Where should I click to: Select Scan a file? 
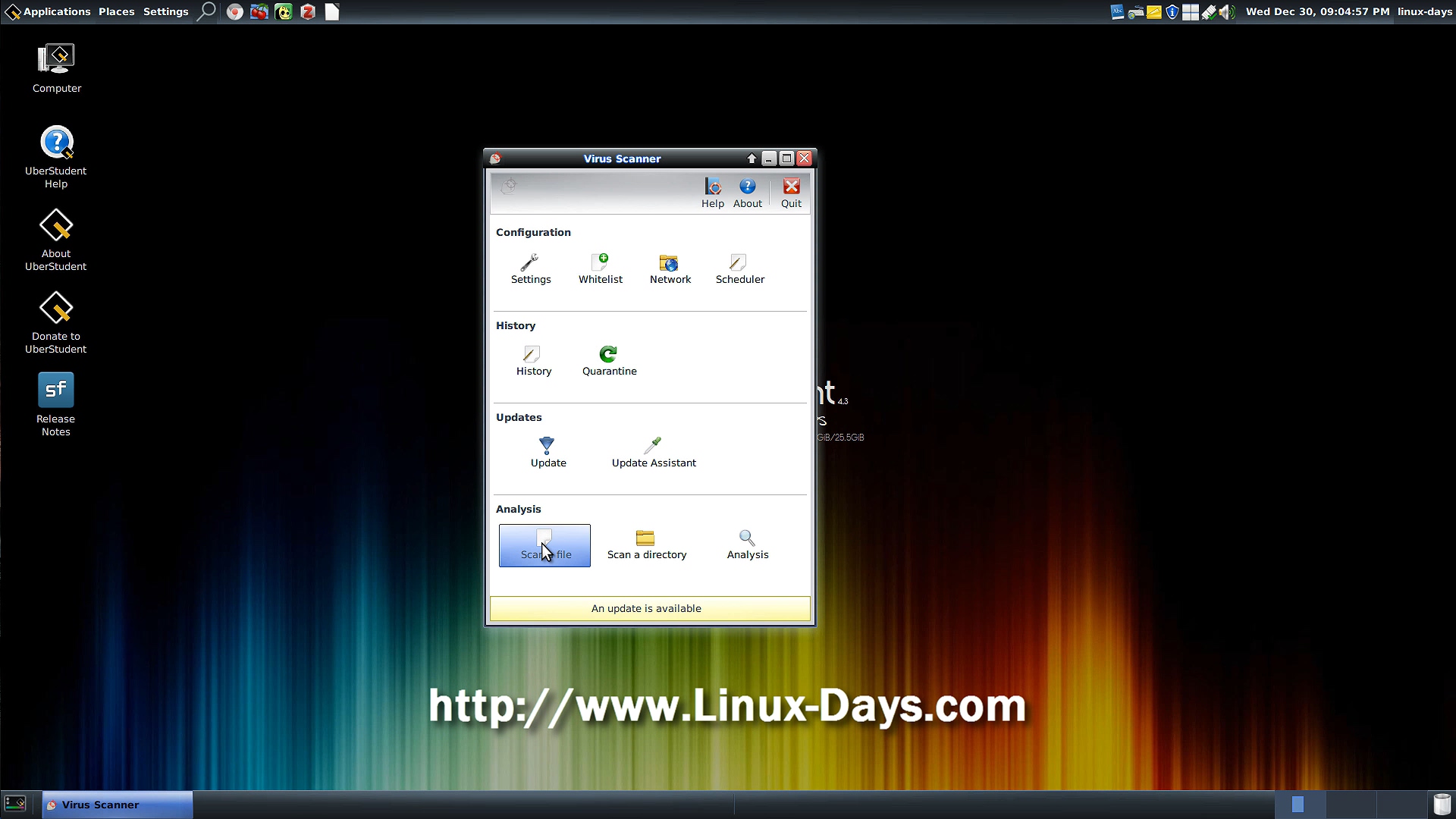coord(544,545)
